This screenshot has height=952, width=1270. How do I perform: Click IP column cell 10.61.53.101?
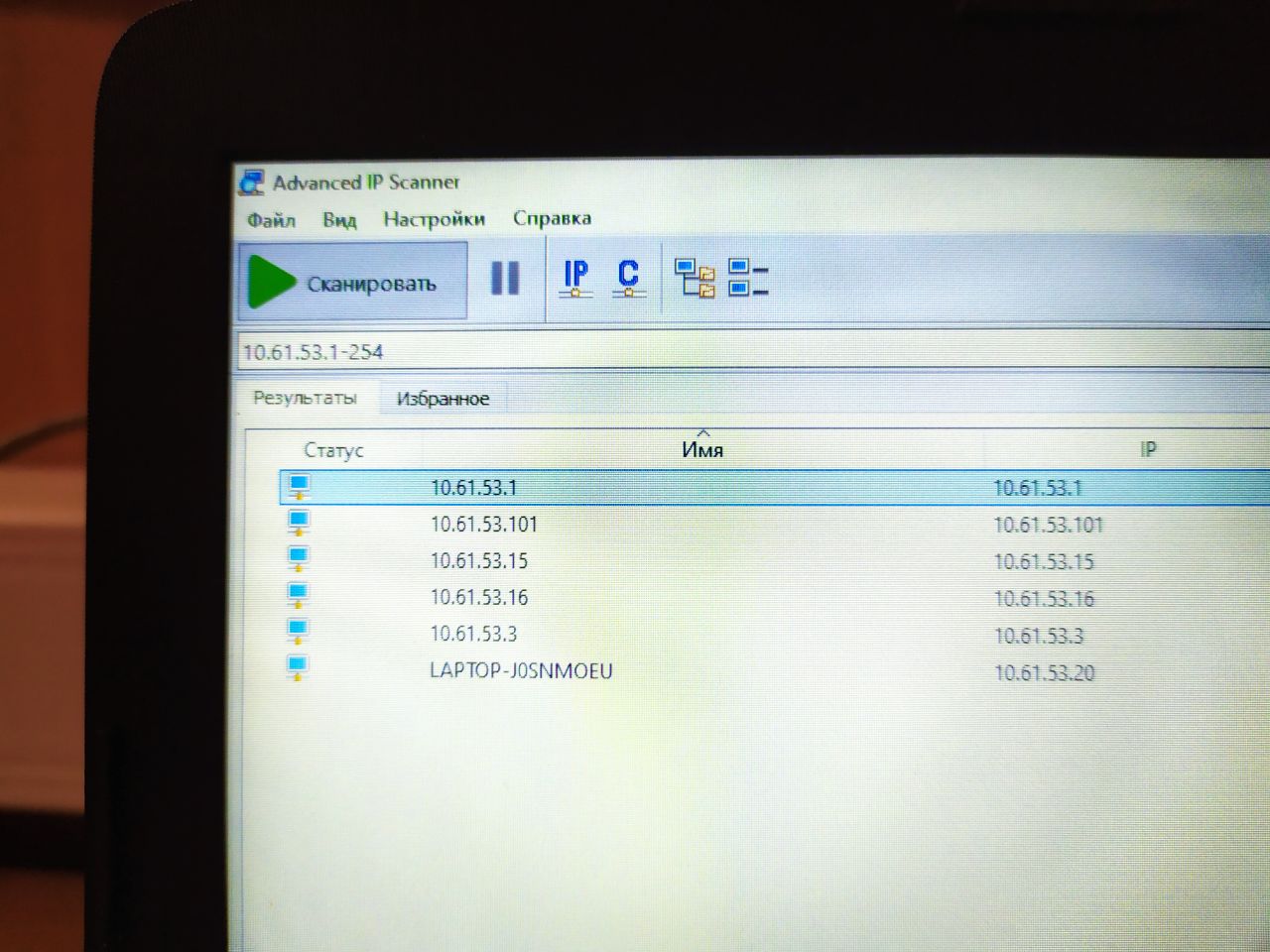pos(1048,525)
